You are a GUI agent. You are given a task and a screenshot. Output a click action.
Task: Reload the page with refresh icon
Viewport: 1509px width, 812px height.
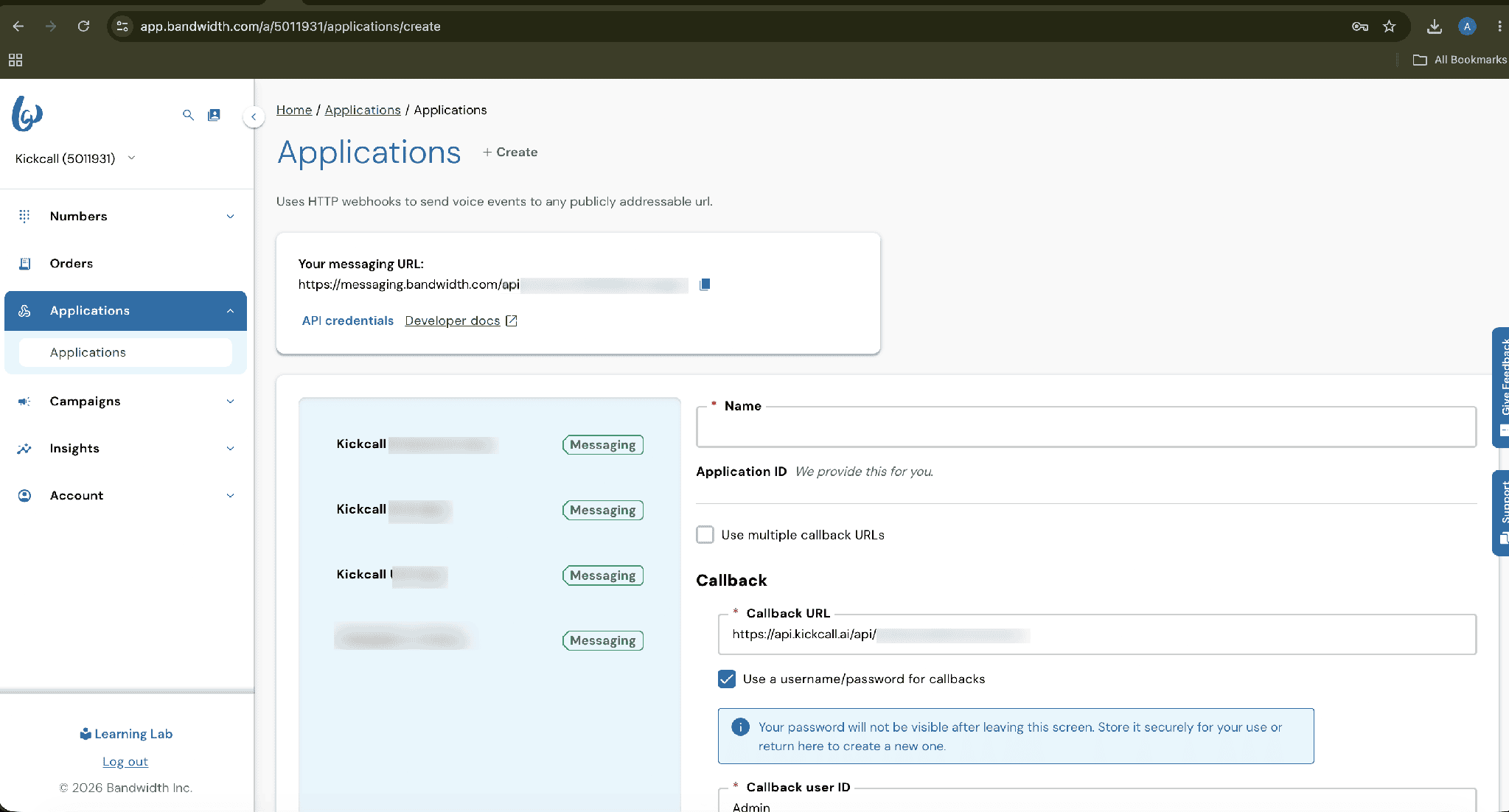coord(83,27)
